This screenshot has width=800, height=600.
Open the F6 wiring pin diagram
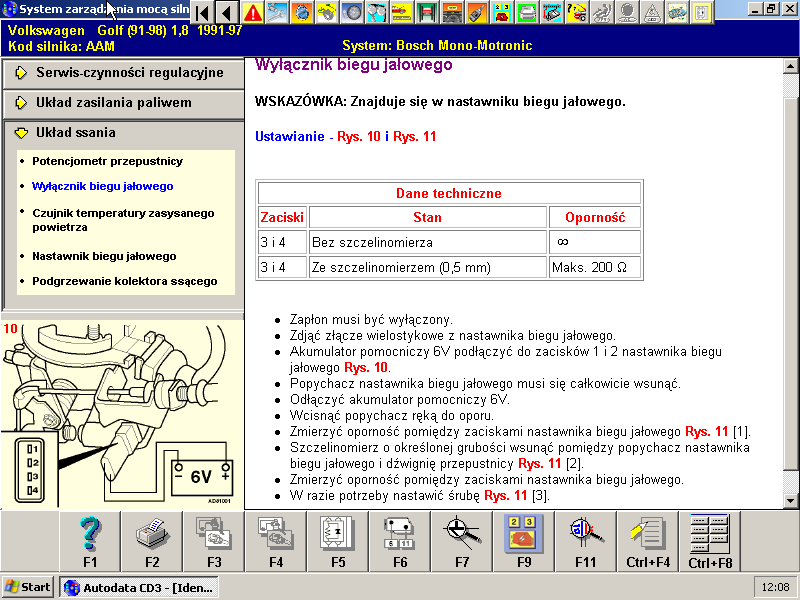[400, 542]
